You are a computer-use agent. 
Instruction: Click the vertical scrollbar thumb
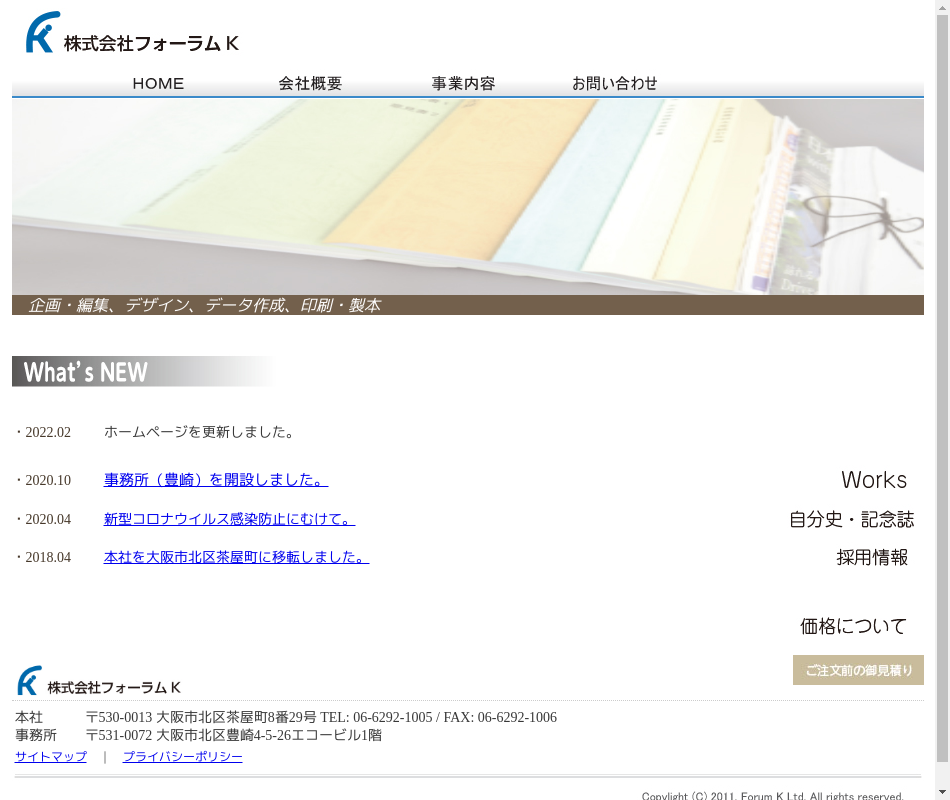(942, 385)
